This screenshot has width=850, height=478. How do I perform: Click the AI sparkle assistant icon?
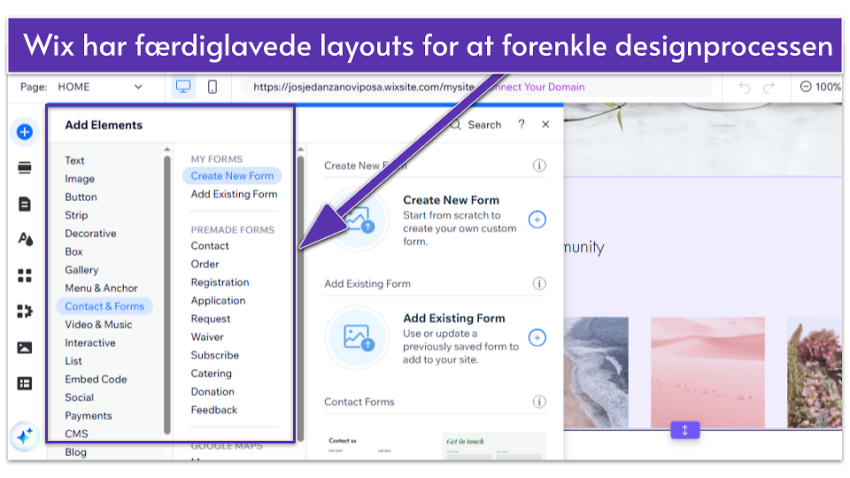coord(25,437)
